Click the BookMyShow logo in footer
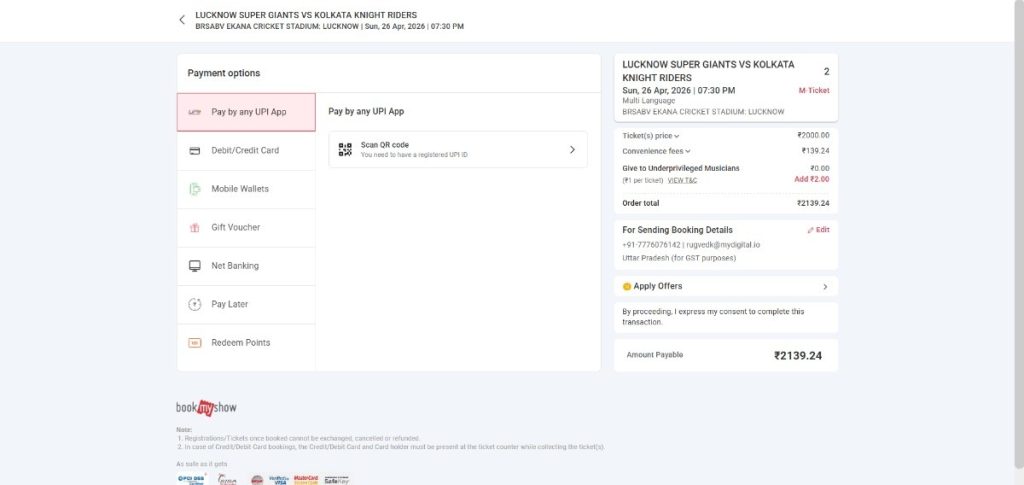Image resolution: width=1024 pixels, height=485 pixels. 206,407
